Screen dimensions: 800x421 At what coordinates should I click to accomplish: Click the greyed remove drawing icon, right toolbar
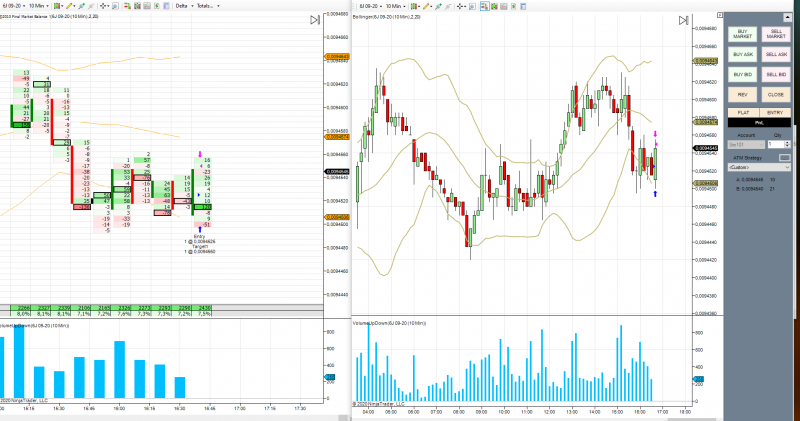coord(448,6)
